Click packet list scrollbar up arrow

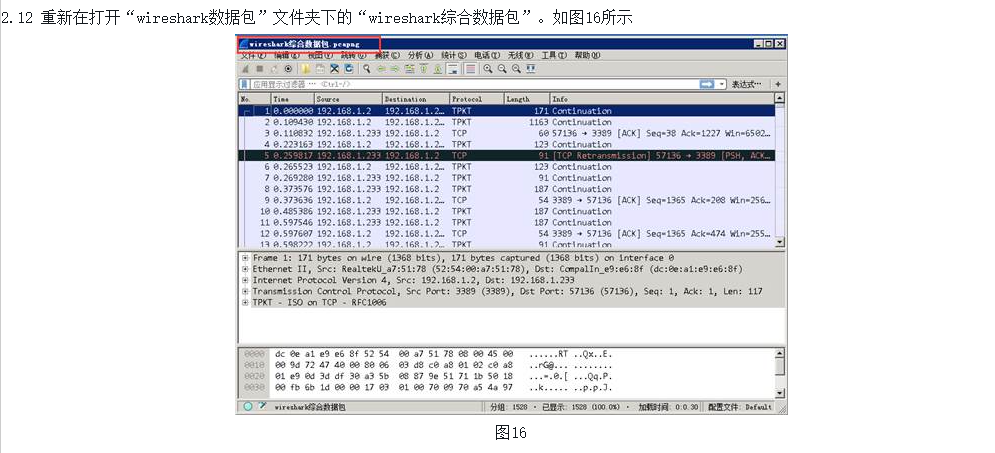[x=780, y=98]
